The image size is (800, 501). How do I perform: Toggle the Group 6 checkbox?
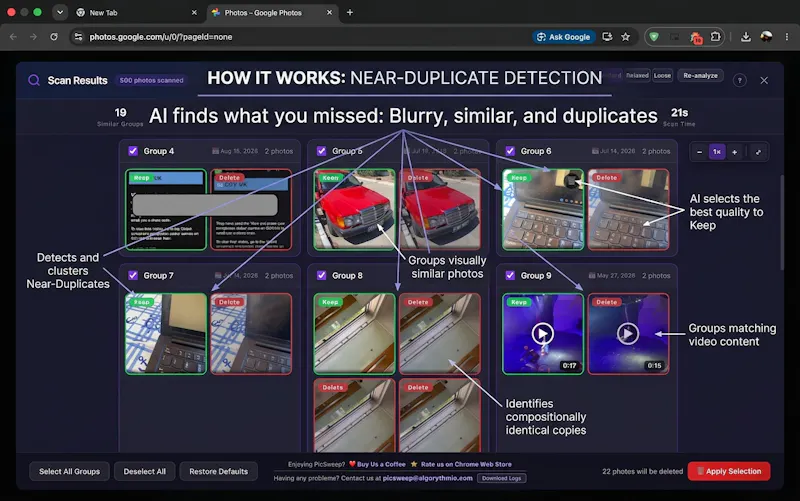point(510,151)
